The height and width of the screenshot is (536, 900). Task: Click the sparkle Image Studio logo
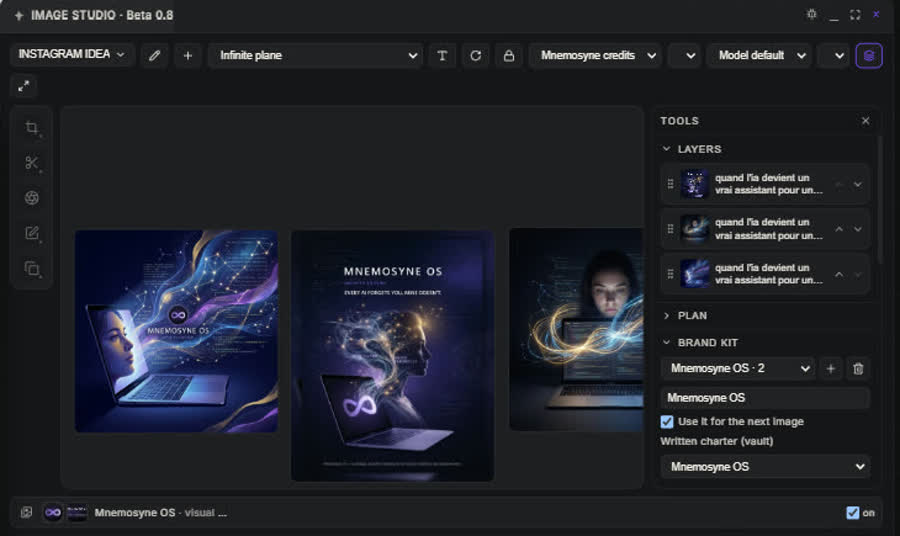19,15
